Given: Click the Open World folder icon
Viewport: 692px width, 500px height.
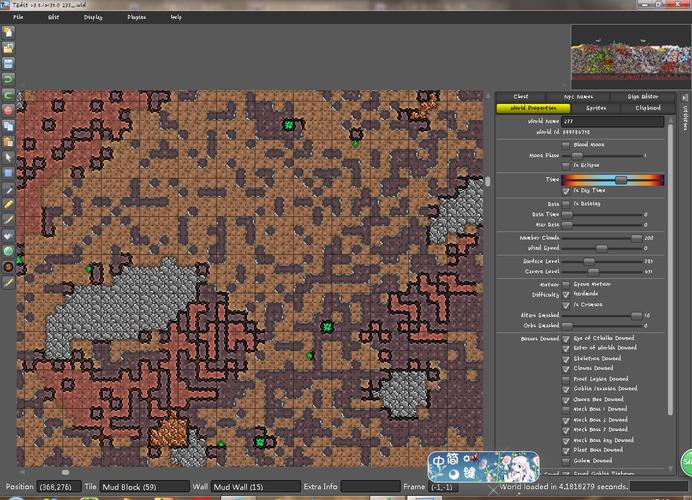Looking at the screenshot, I should point(8,48).
